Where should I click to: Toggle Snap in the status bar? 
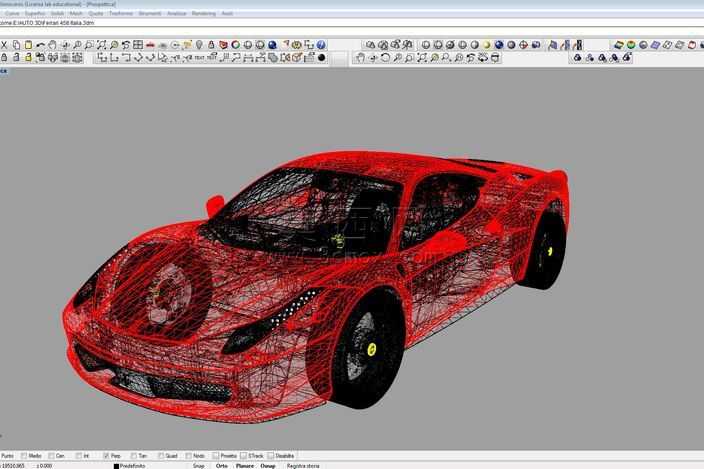pyautogui.click(x=198, y=466)
